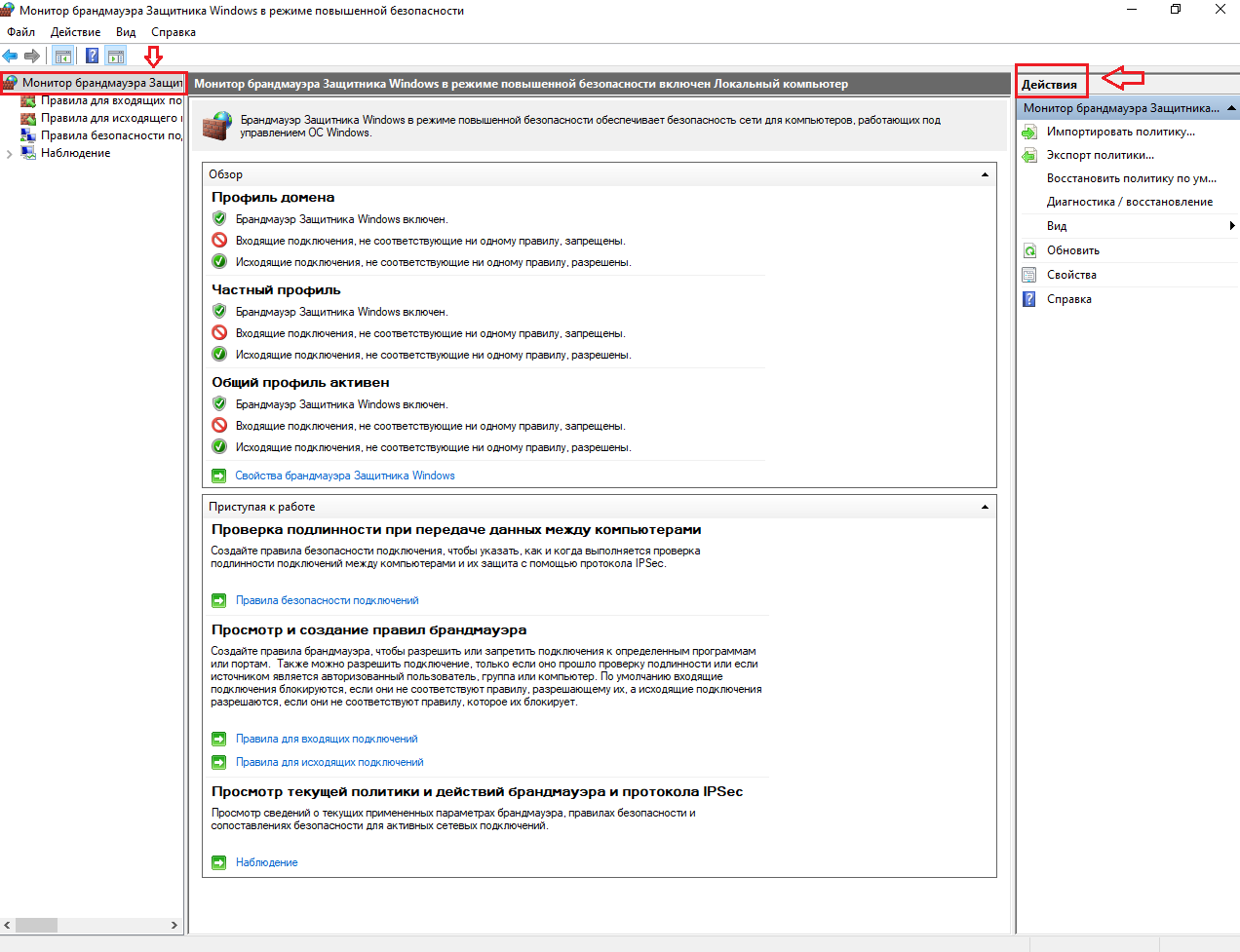Image resolution: width=1240 pixels, height=952 pixels.
Task: Click green arrow icon beside Правила для входящих подключений
Action: click(218, 740)
